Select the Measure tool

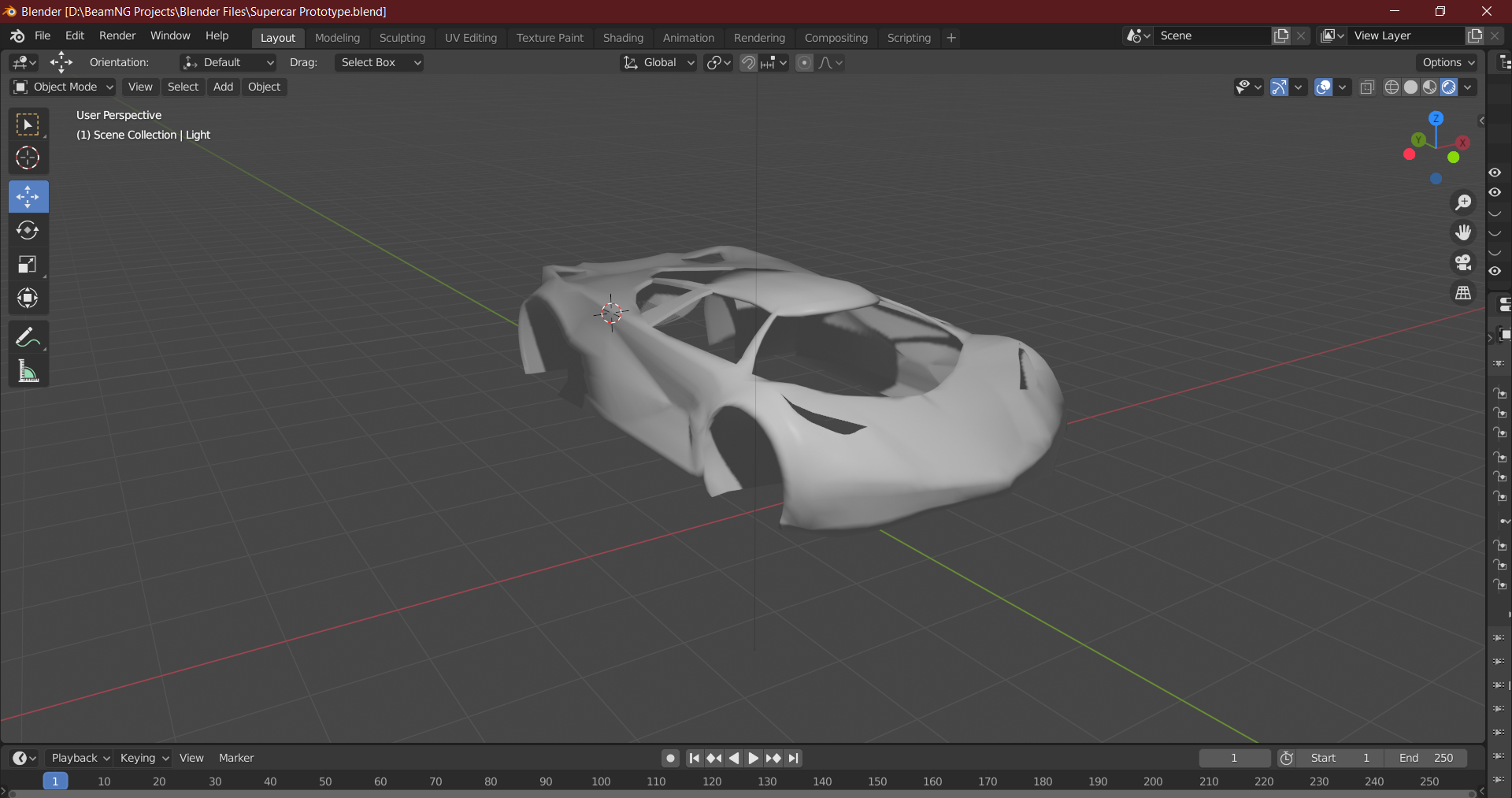point(28,371)
